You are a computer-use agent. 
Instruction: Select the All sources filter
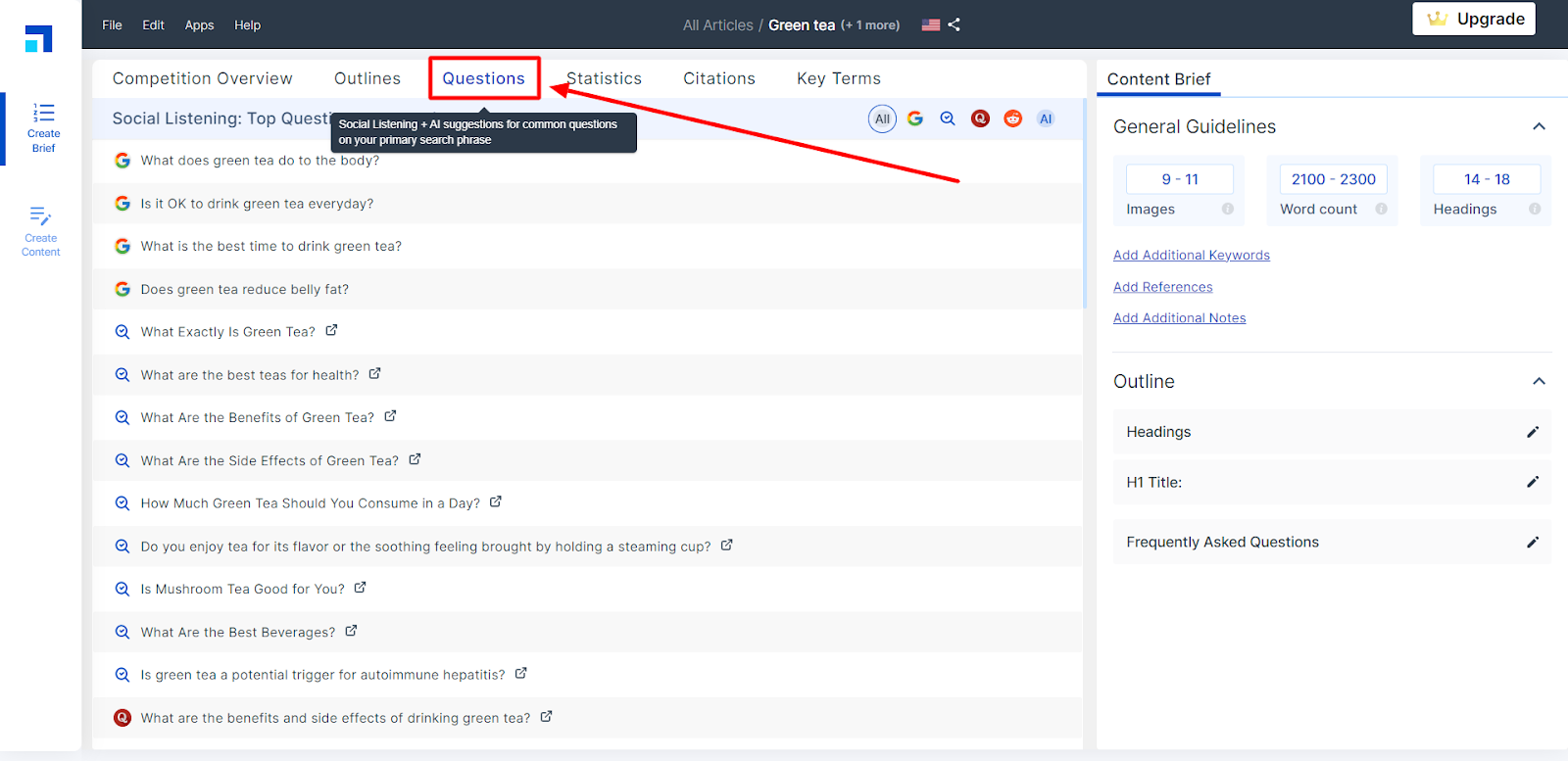[x=882, y=119]
